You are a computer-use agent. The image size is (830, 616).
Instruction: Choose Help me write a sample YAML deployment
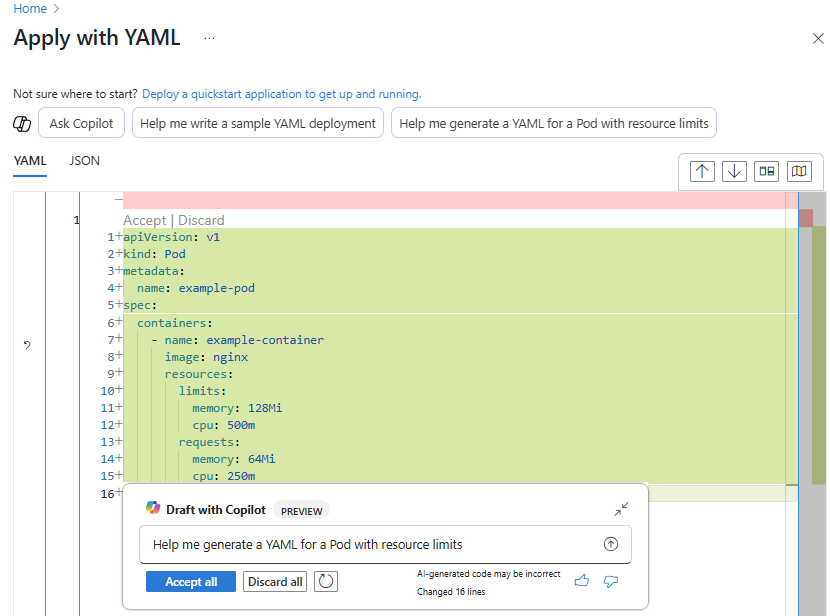point(257,122)
